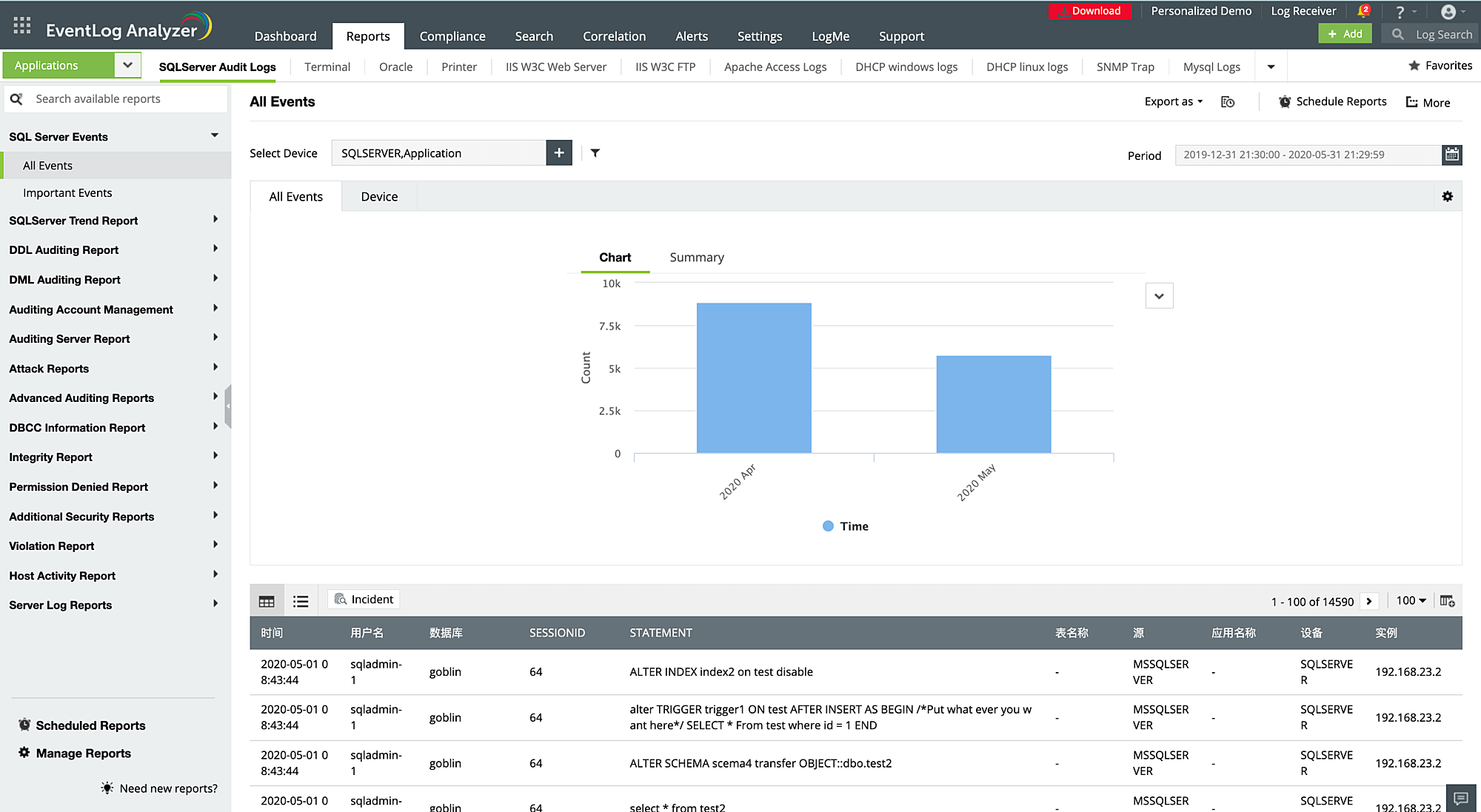Switch to list view layout
Viewport: 1481px width, 812px height.
(301, 601)
